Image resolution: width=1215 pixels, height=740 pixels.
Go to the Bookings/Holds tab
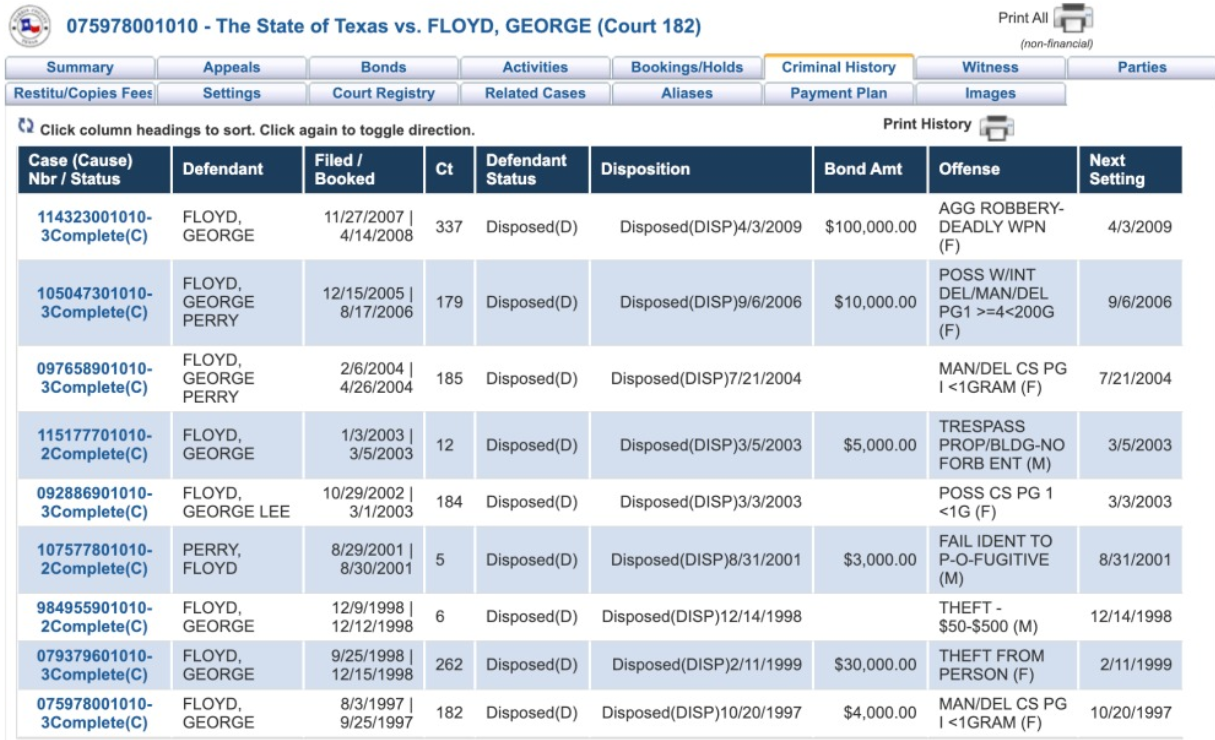(687, 68)
